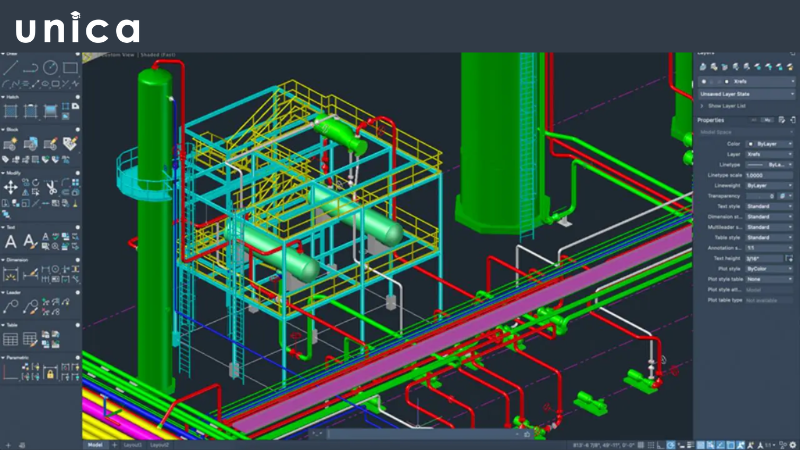The width and height of the screenshot is (800, 450).
Task: Select the Multiline Text tool
Action: coord(11,241)
